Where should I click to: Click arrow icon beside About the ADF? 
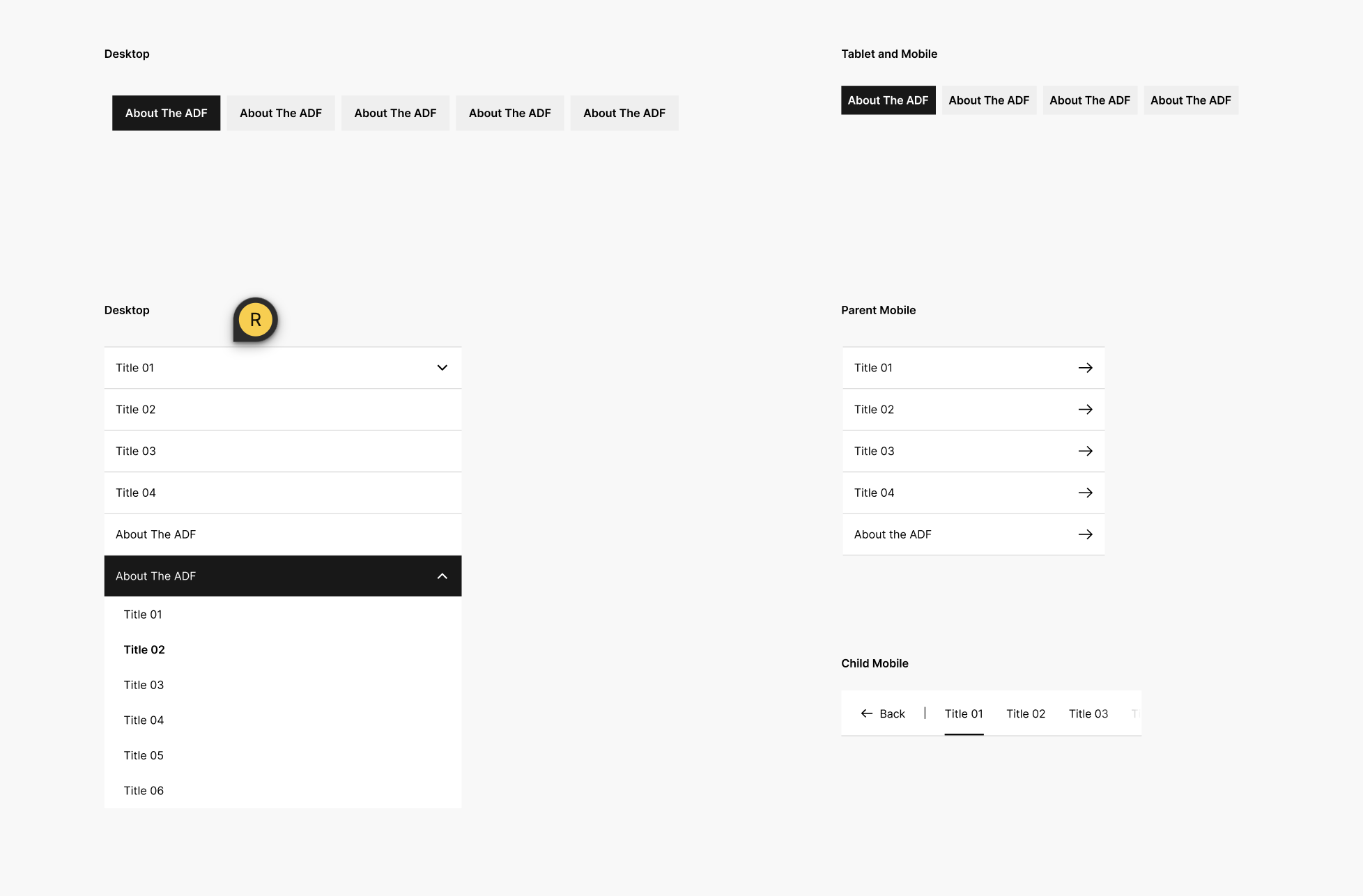click(1085, 534)
